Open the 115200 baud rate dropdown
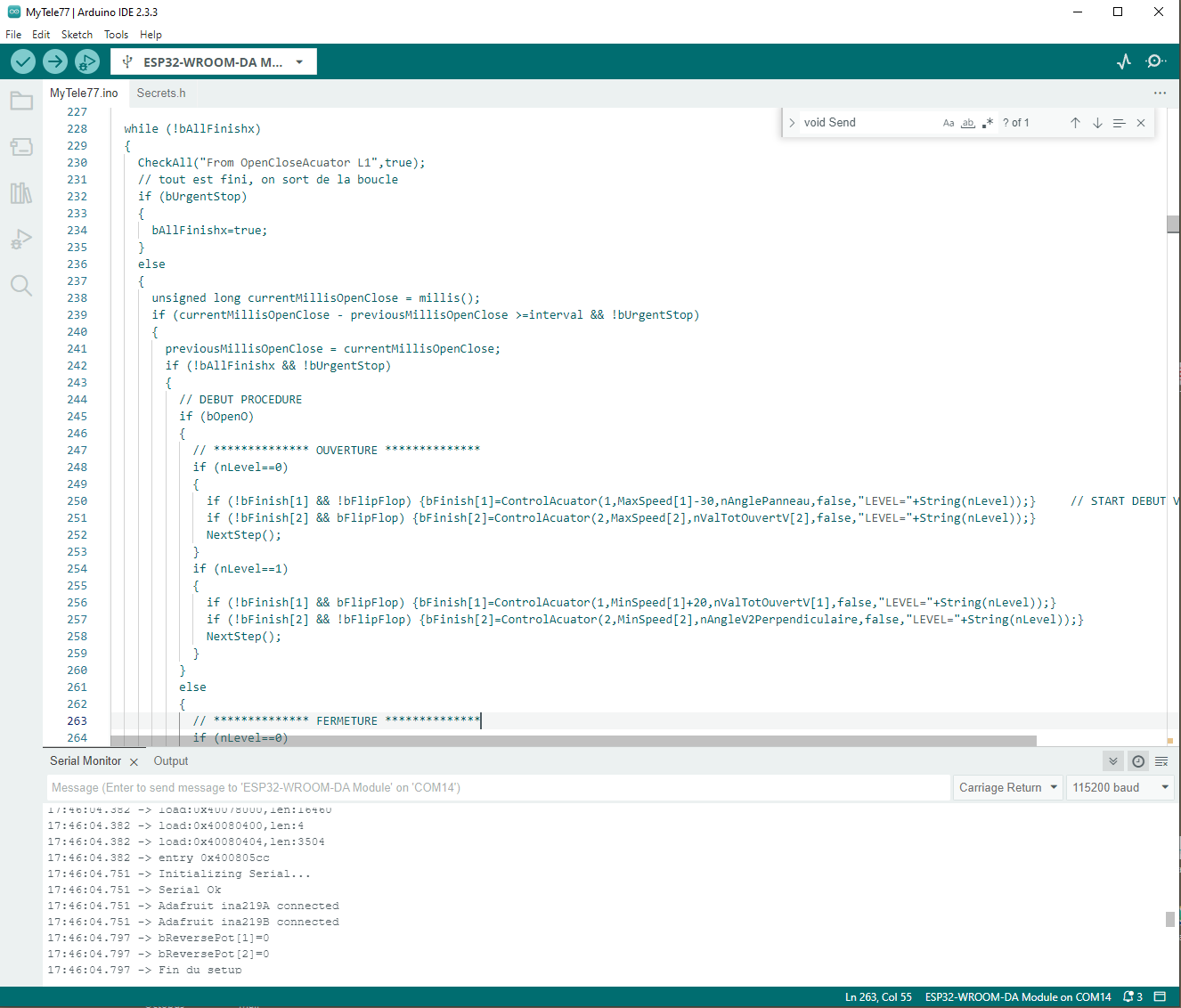This screenshot has width=1181, height=1008. [1120, 787]
